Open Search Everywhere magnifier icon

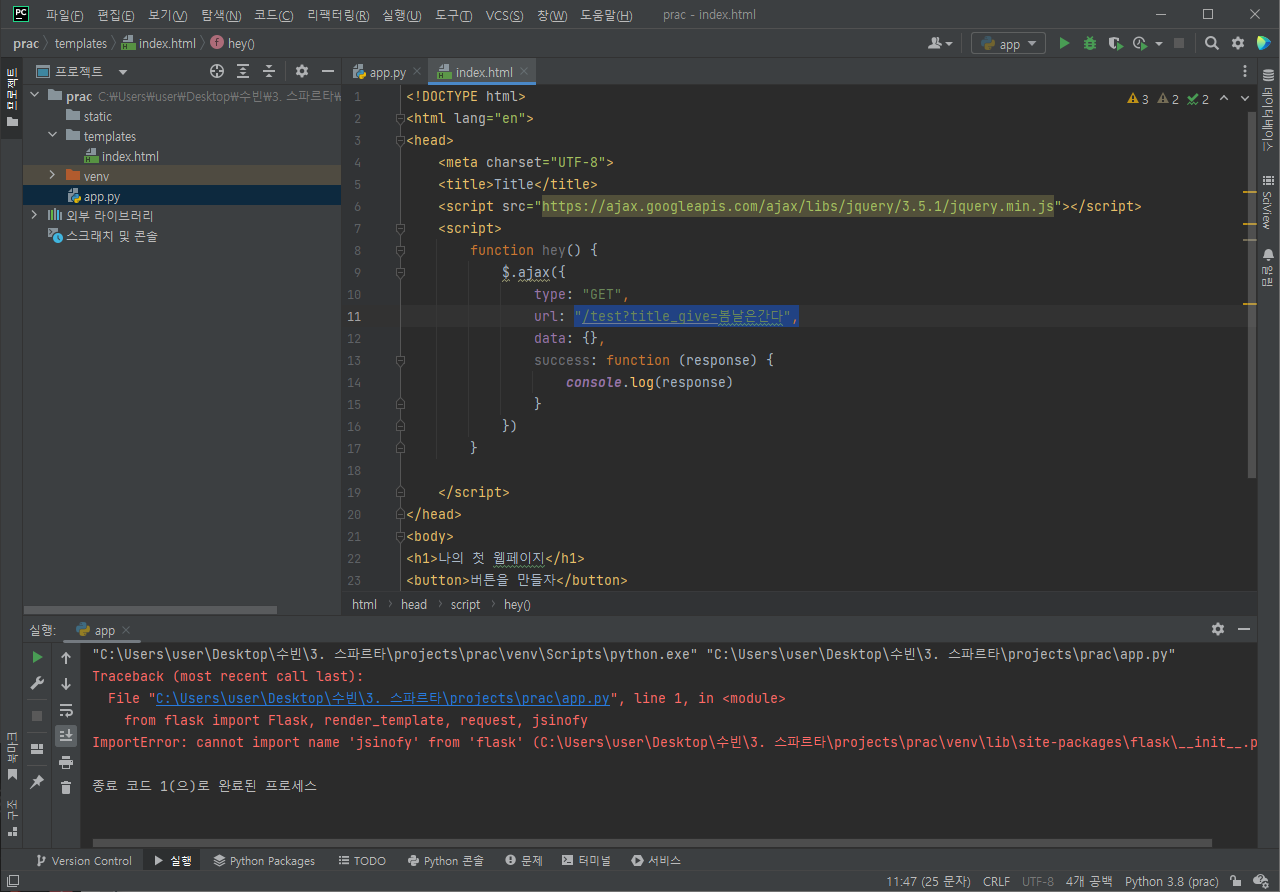click(x=1212, y=44)
